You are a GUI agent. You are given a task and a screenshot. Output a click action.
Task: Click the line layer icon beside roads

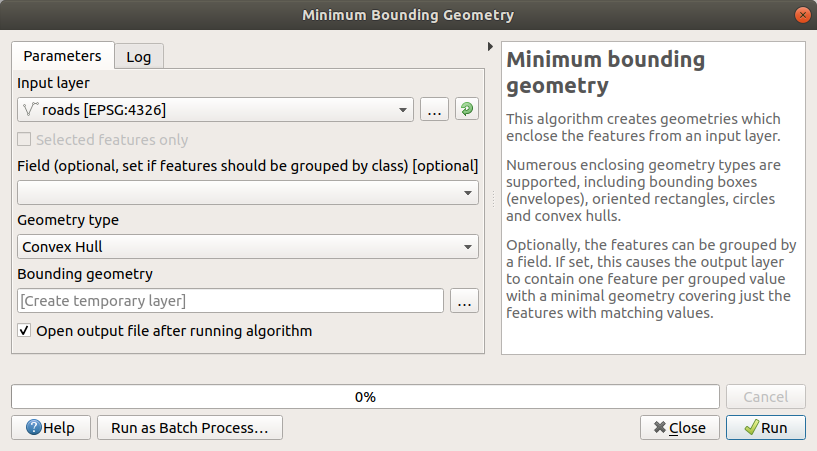[30, 110]
